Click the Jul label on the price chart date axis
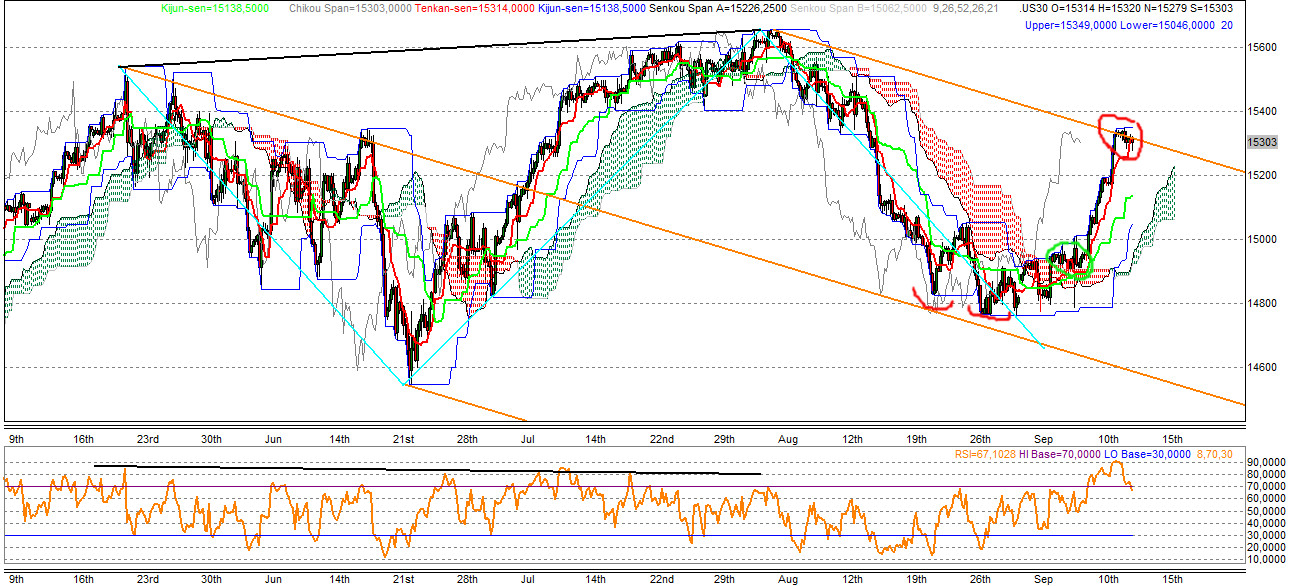The height and width of the screenshot is (586, 1293). point(528,439)
